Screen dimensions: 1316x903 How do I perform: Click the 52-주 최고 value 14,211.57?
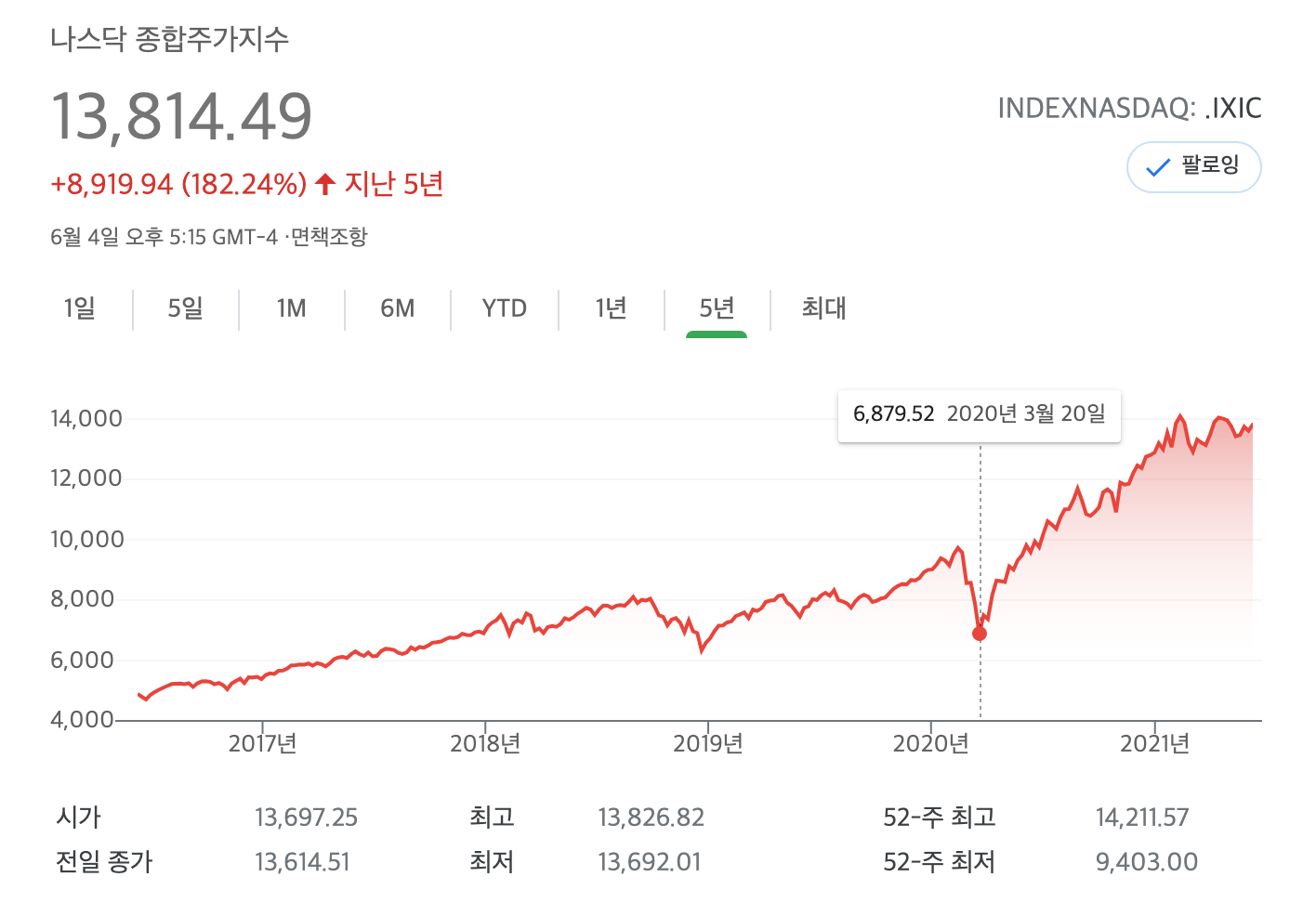tap(1141, 818)
